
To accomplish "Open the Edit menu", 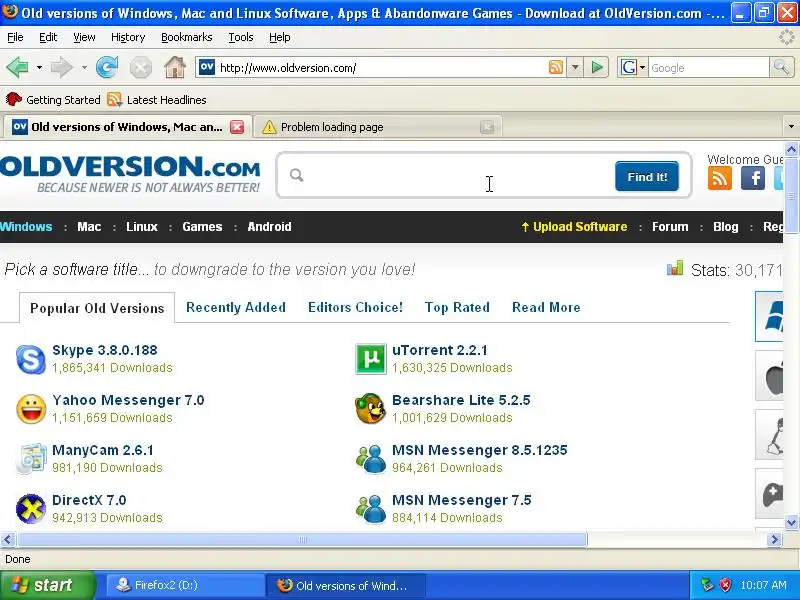I will click(x=48, y=37).
